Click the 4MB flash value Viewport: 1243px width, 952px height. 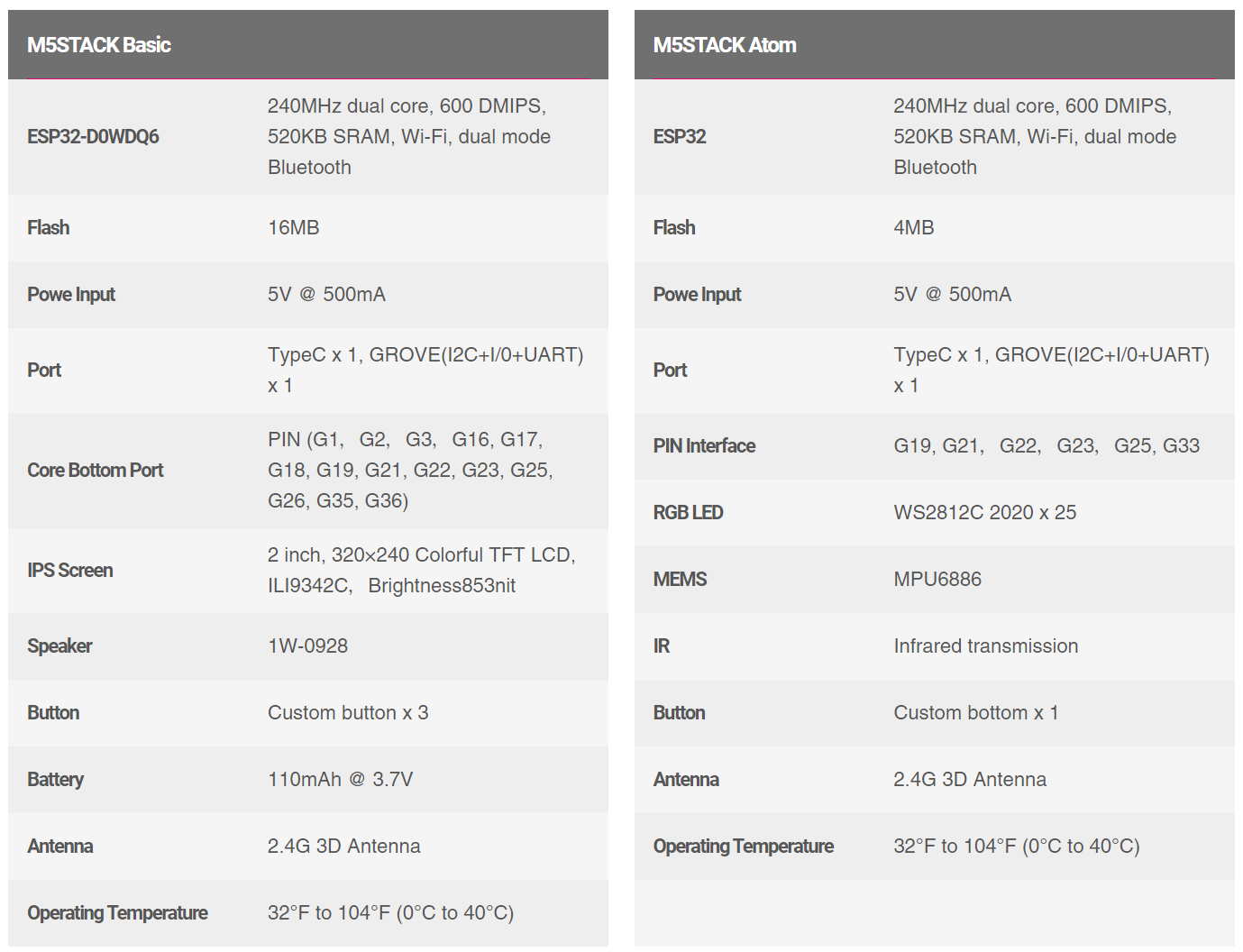coord(913,228)
